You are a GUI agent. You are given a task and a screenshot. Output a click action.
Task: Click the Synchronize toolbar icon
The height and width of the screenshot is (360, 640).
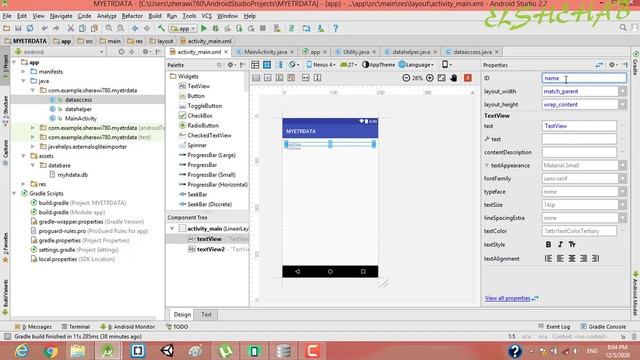(30, 29)
